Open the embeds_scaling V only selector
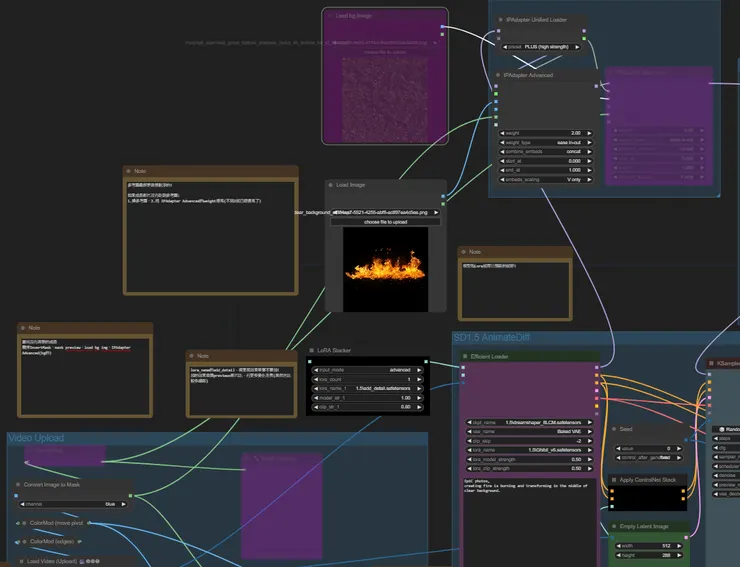The image size is (740, 567). point(546,179)
